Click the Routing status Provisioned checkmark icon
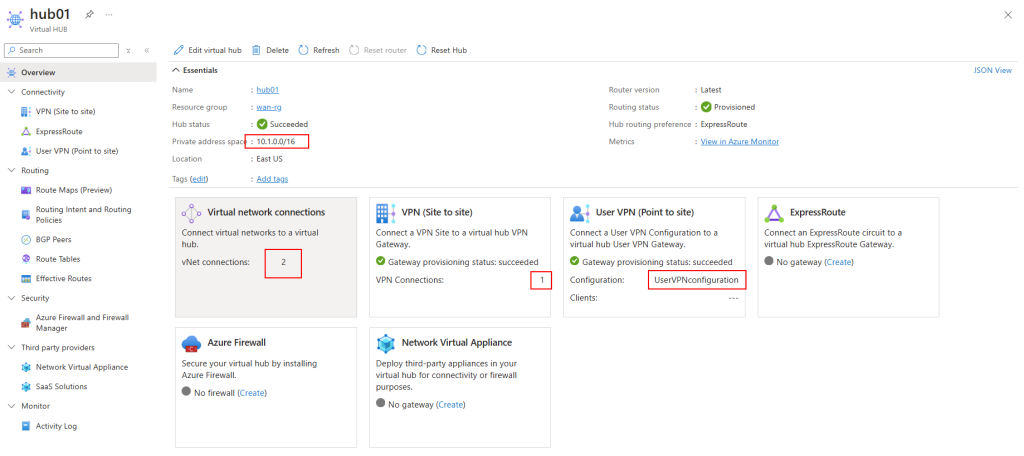Viewport: 1024px width, 456px height. click(x=706, y=107)
